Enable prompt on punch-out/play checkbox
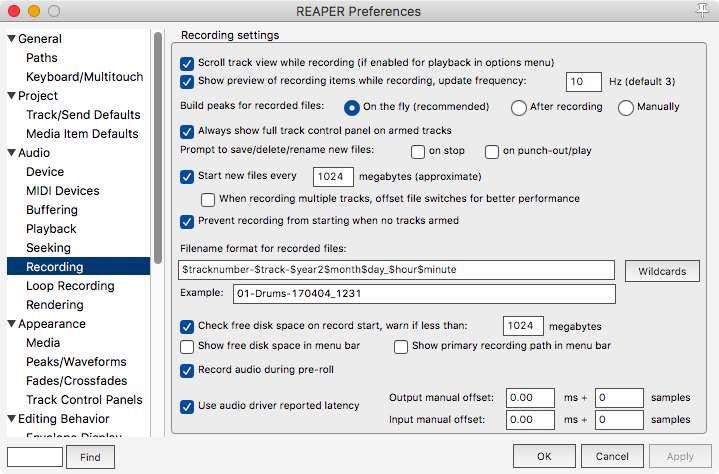This screenshot has height=474, width=719. 492,152
